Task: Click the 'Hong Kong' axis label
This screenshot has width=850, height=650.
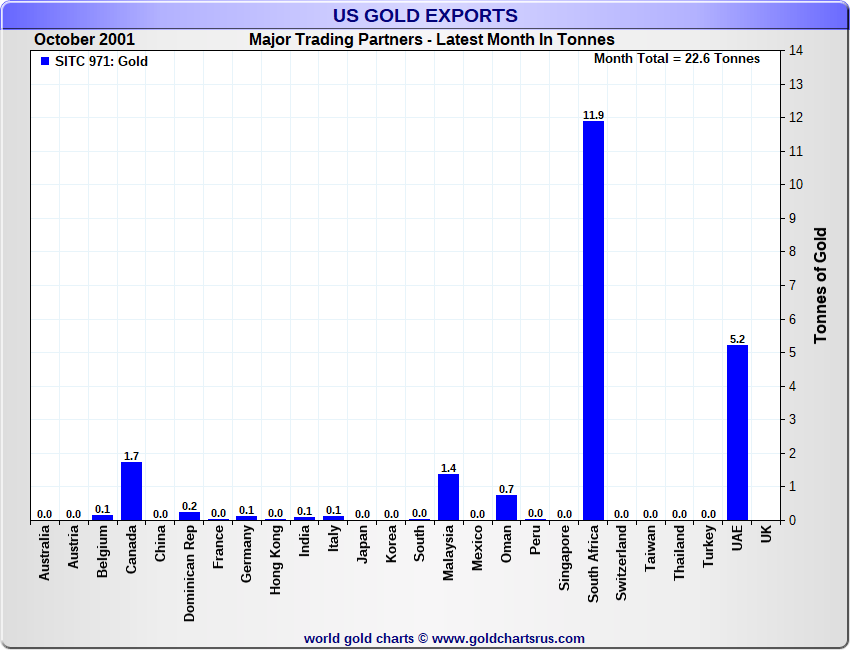Action: point(275,560)
